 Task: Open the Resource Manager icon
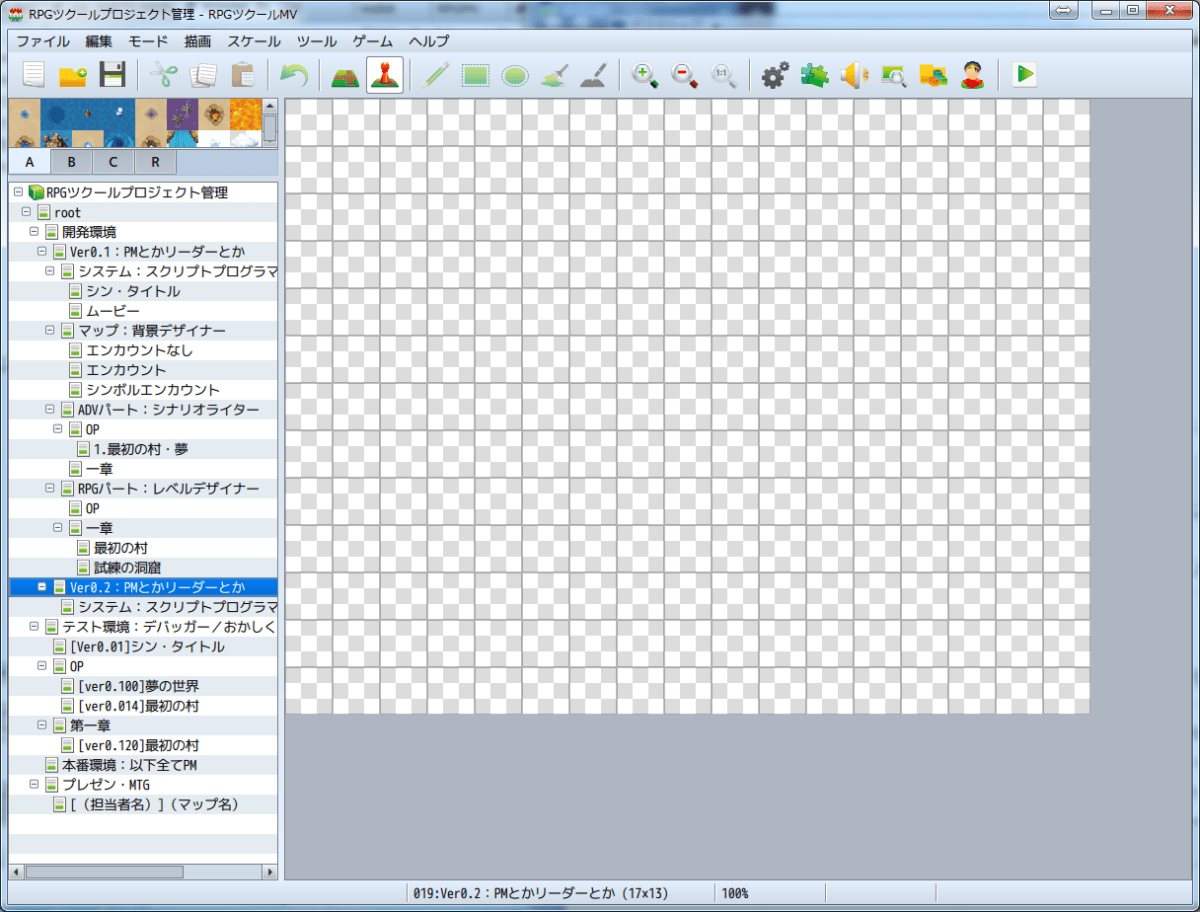coord(933,75)
